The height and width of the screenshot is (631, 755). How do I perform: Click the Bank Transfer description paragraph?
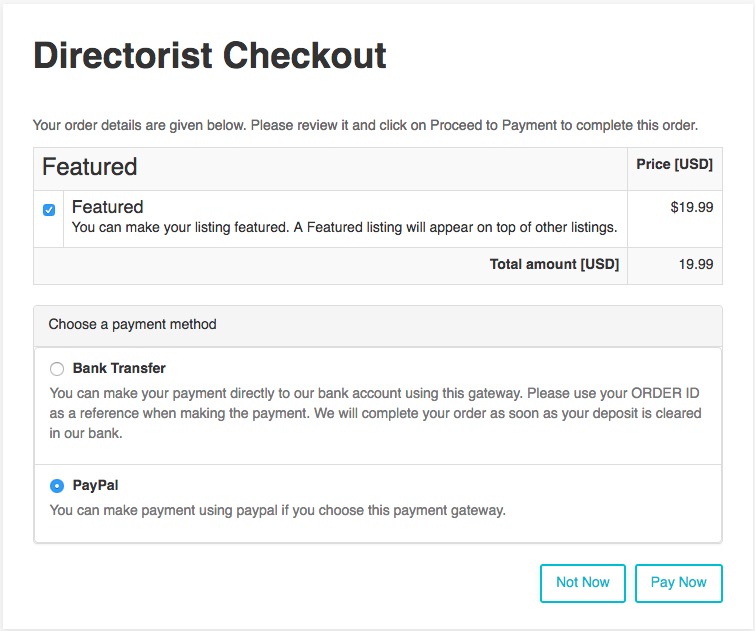point(375,413)
